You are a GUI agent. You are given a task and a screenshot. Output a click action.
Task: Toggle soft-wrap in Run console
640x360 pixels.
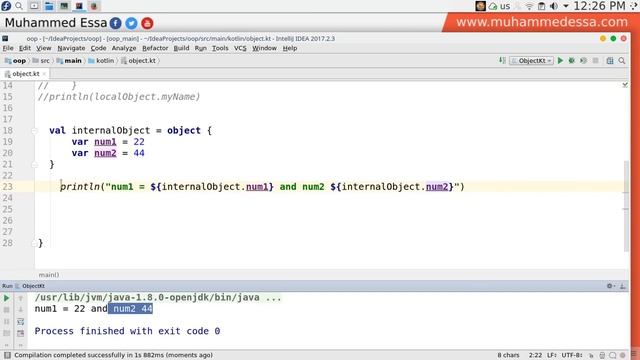point(20,322)
